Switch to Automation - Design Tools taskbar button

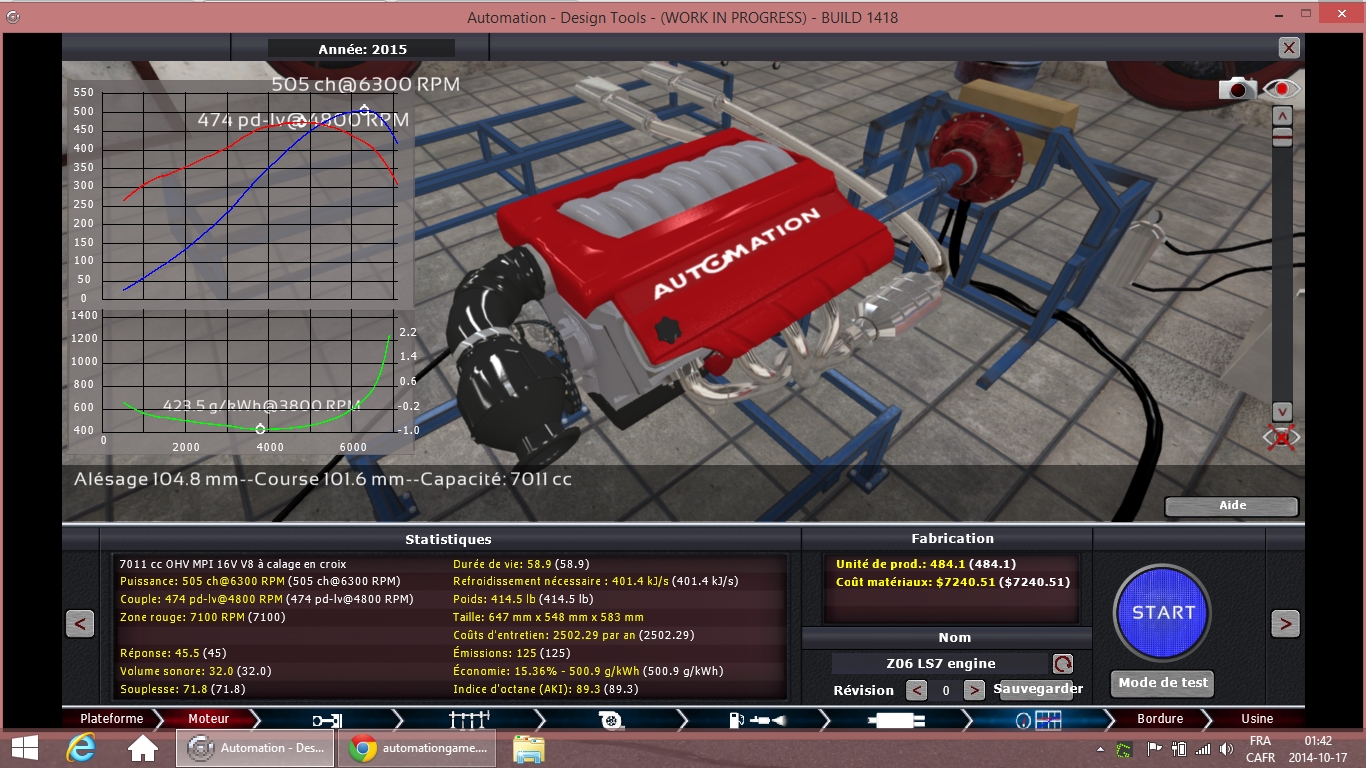(256, 748)
